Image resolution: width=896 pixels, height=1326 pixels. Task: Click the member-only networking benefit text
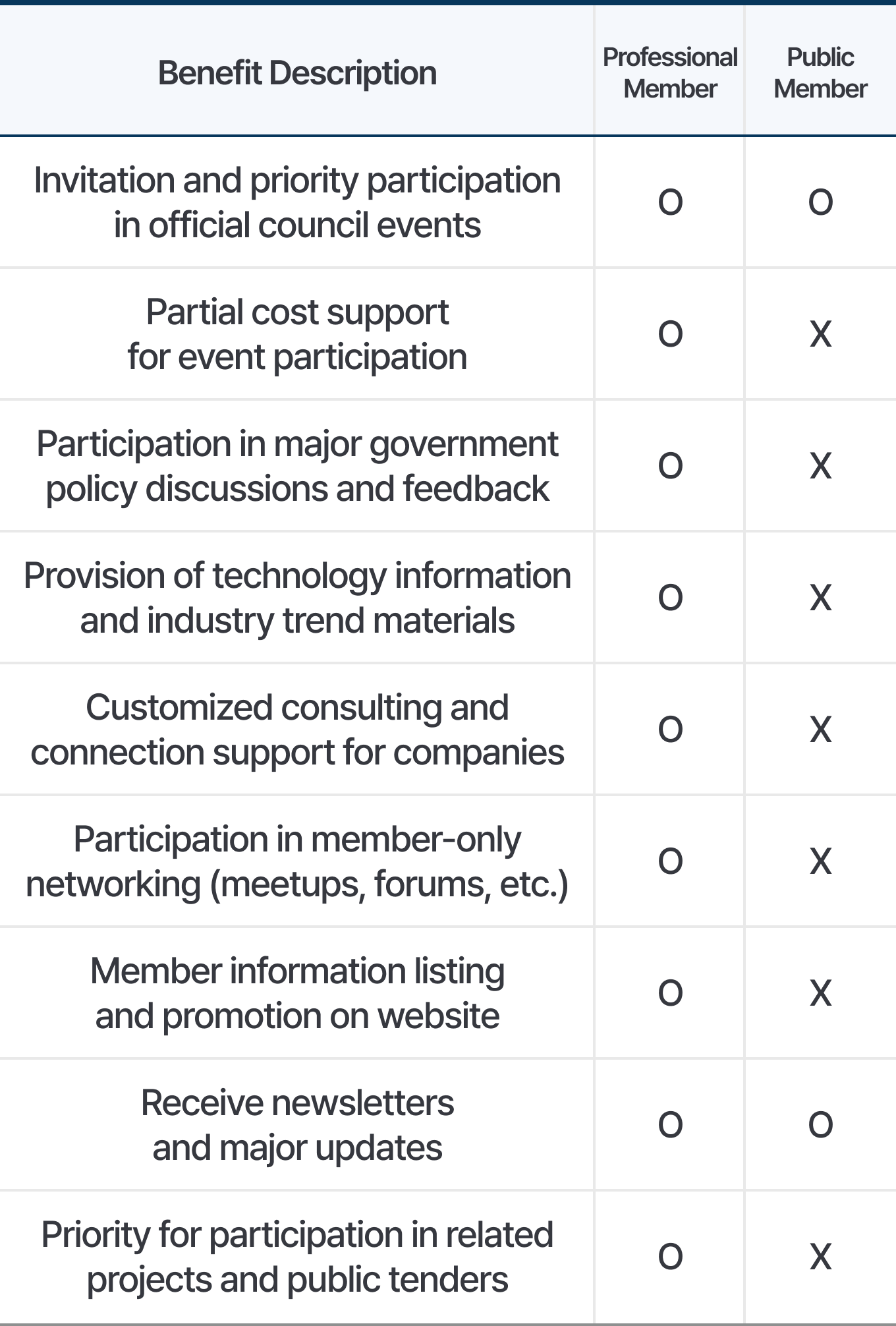pyautogui.click(x=297, y=861)
